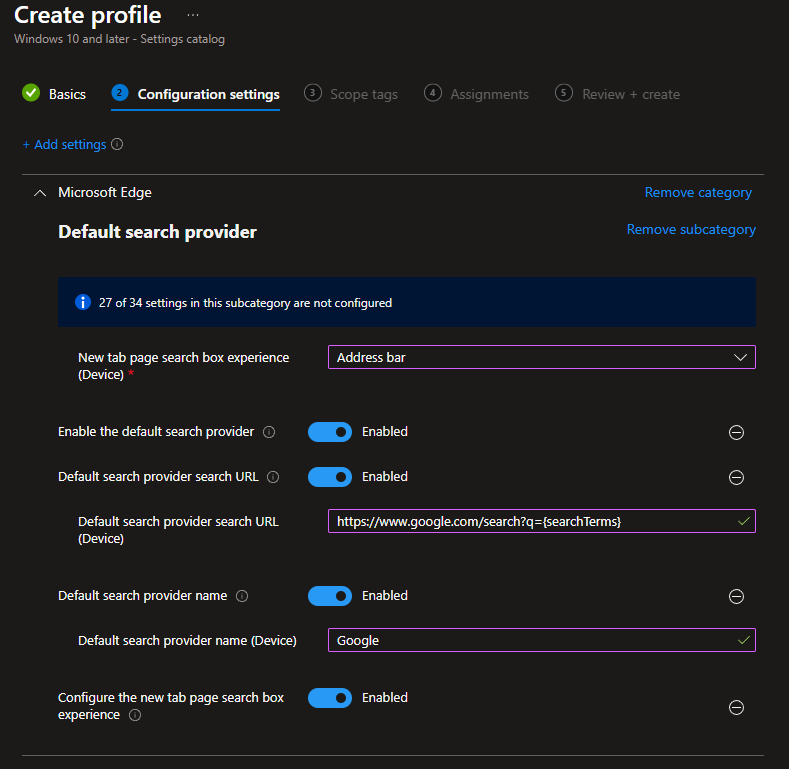789x769 pixels.
Task: Click the 'New tab page search box experience (Device)' label
Action: pyautogui.click(x=183, y=366)
